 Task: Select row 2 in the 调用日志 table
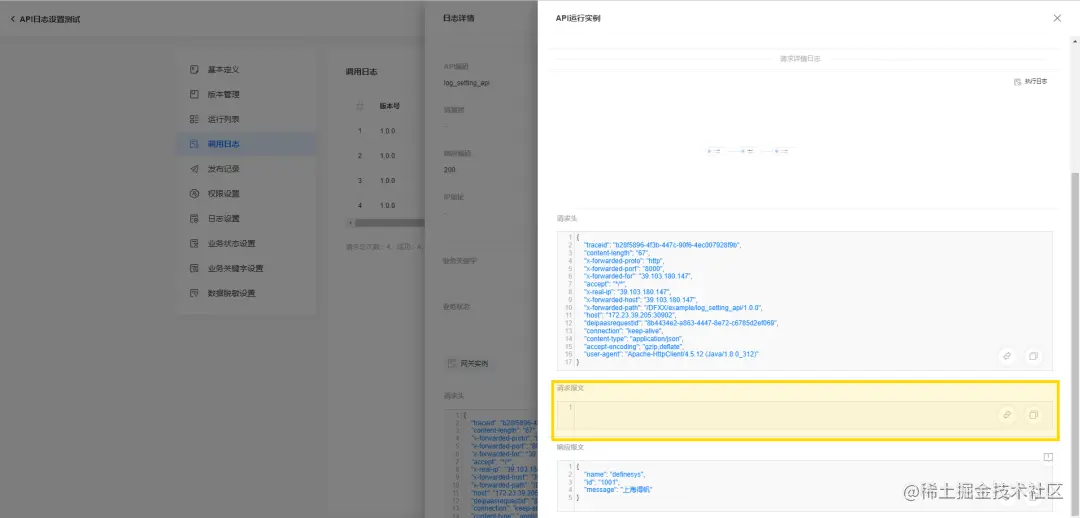386,156
